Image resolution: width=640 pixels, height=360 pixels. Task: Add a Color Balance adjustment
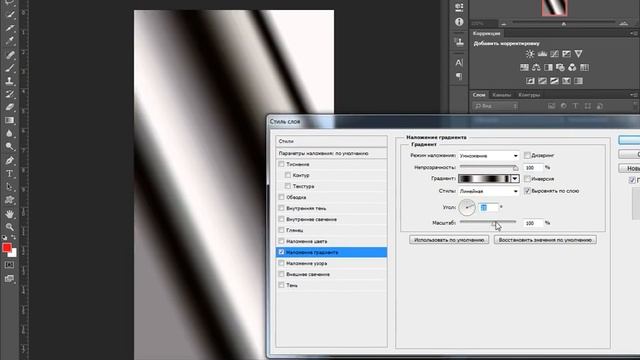click(536, 67)
